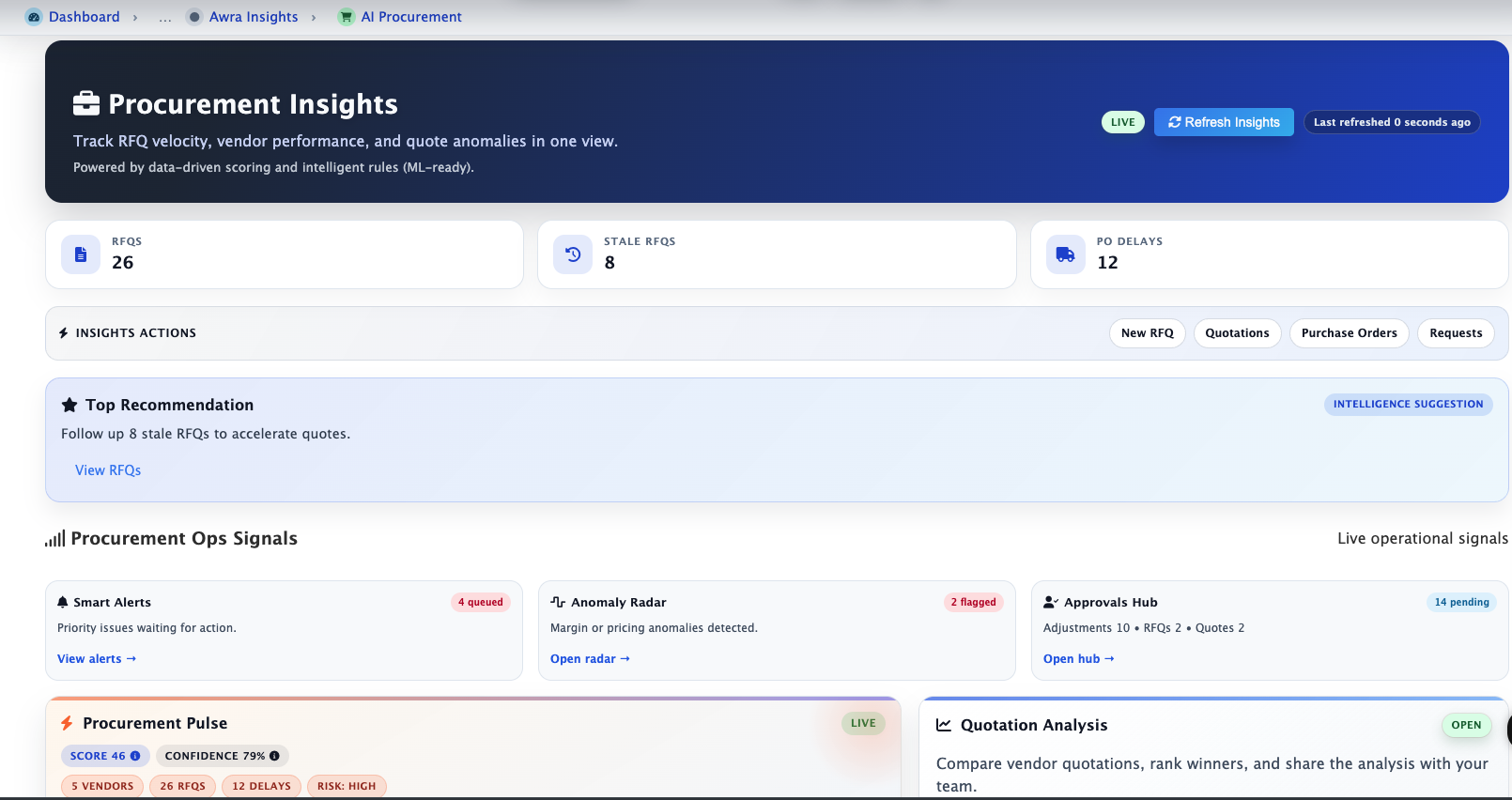Viewport: 1512px width, 800px height.
Task: Click the Procurement Insights briefcase icon
Action: [86, 103]
